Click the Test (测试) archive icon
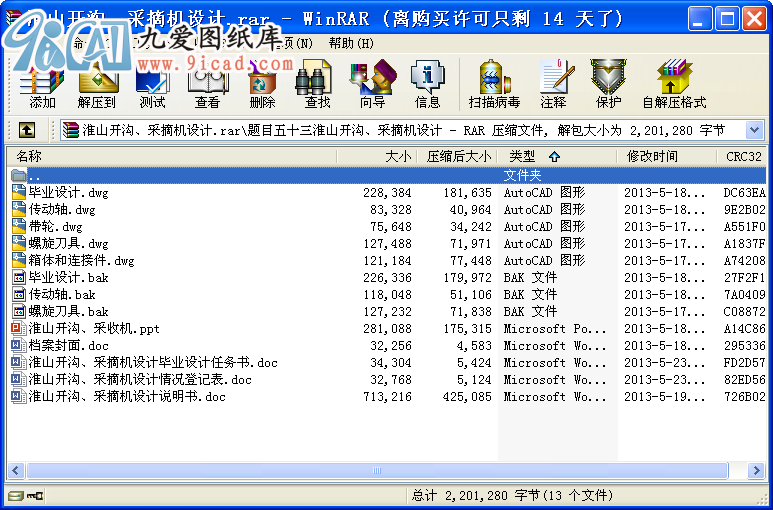The image size is (773, 510). coord(152,84)
